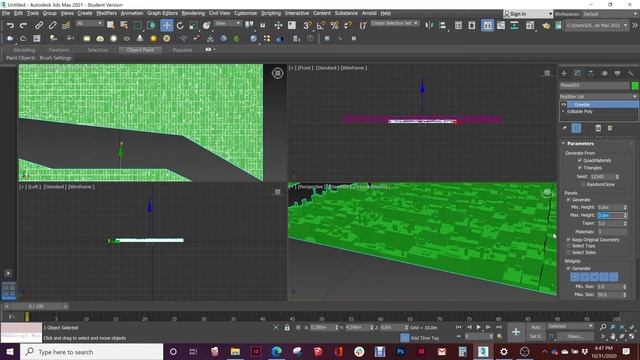Screen dimensions: 640x360
Task: Open the Display command panel tab
Action: 617,73
